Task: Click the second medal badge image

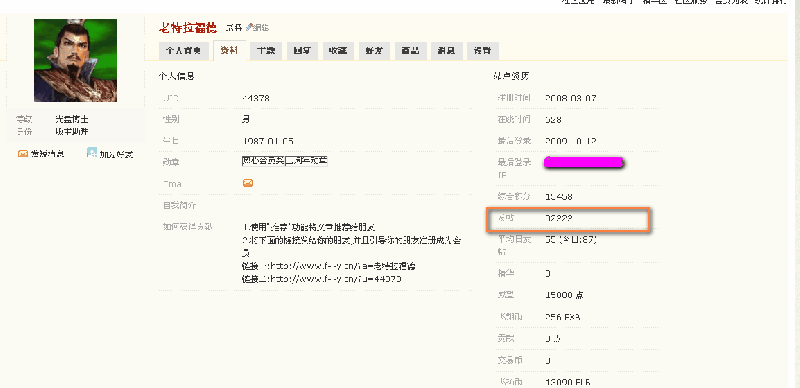Action: pyautogui.click(x=306, y=161)
